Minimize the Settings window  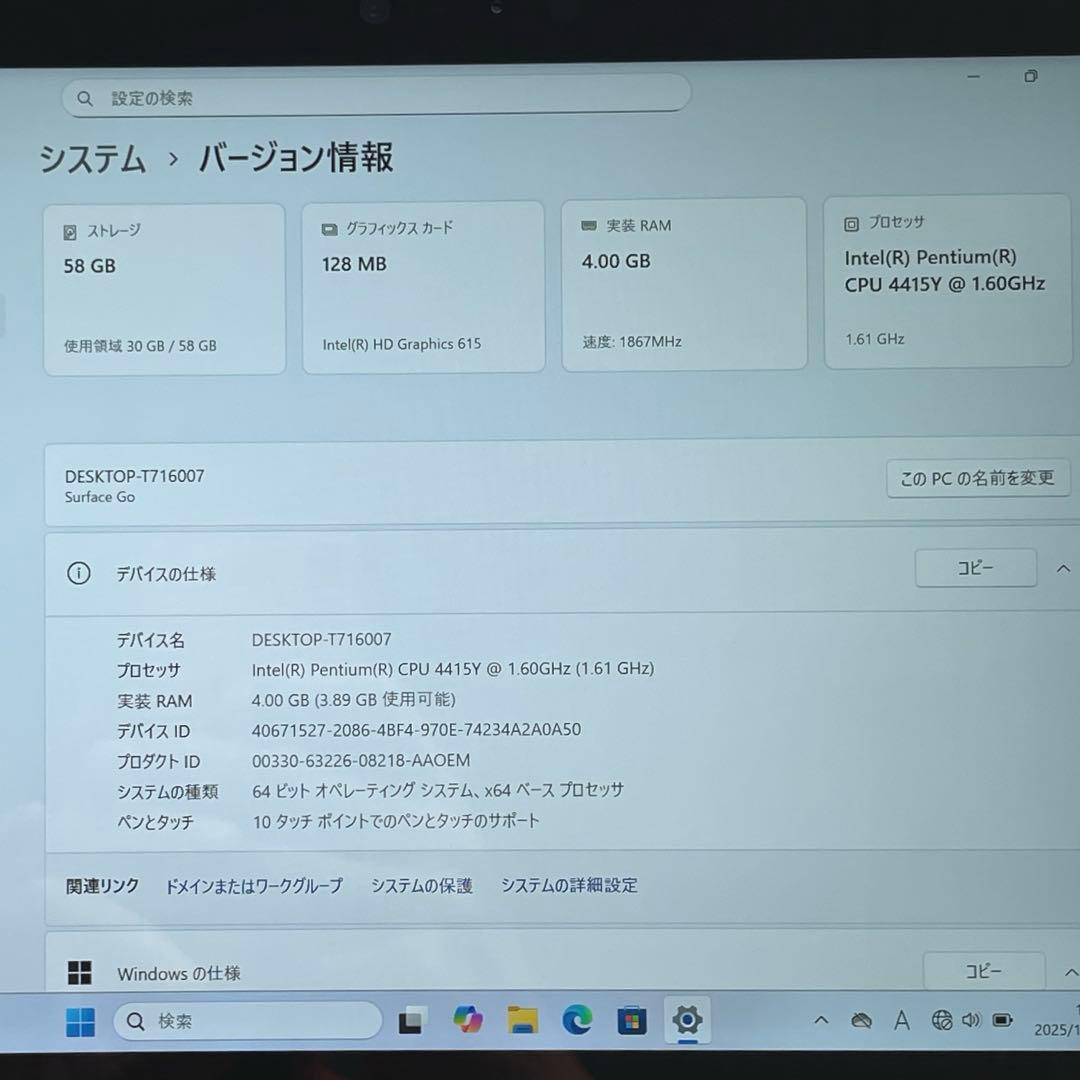tap(973, 76)
